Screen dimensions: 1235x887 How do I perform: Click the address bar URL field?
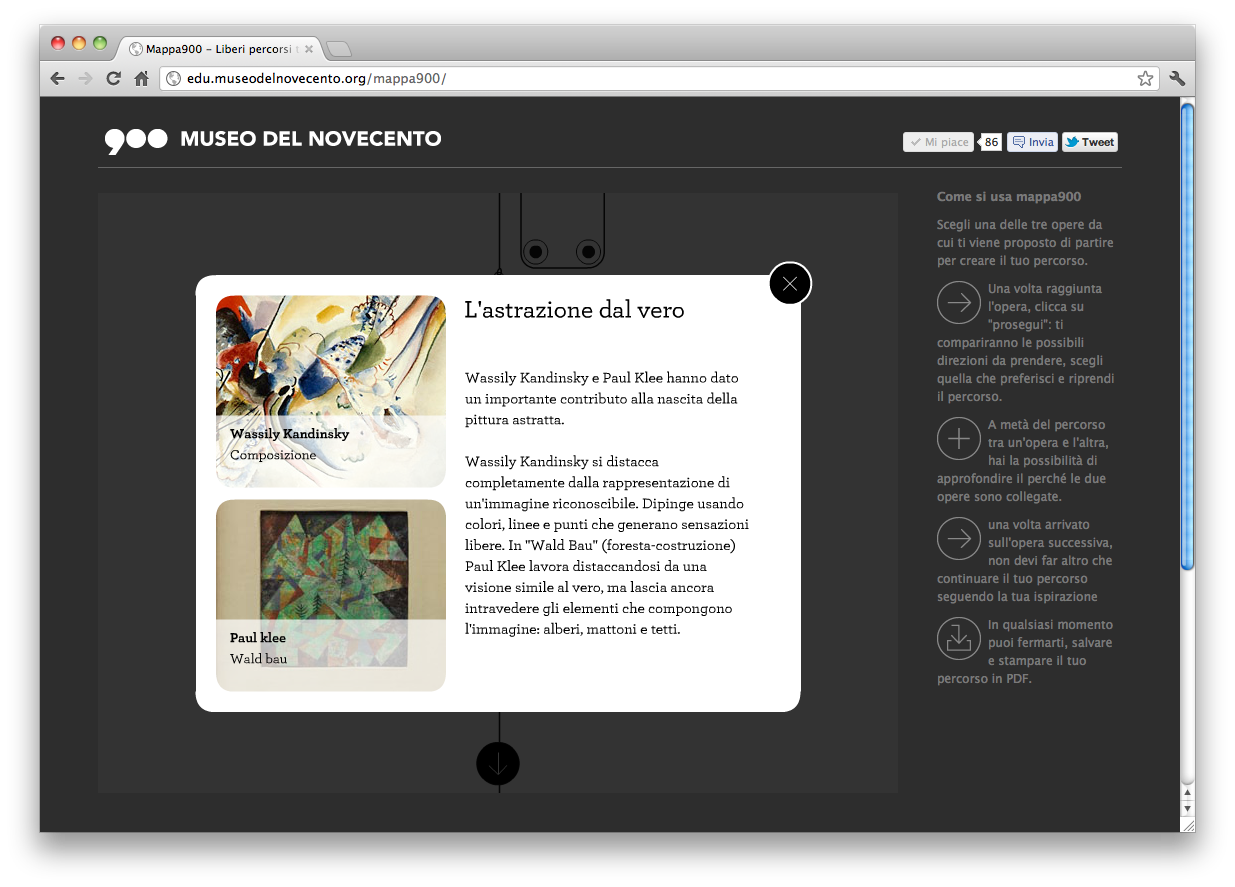click(659, 79)
